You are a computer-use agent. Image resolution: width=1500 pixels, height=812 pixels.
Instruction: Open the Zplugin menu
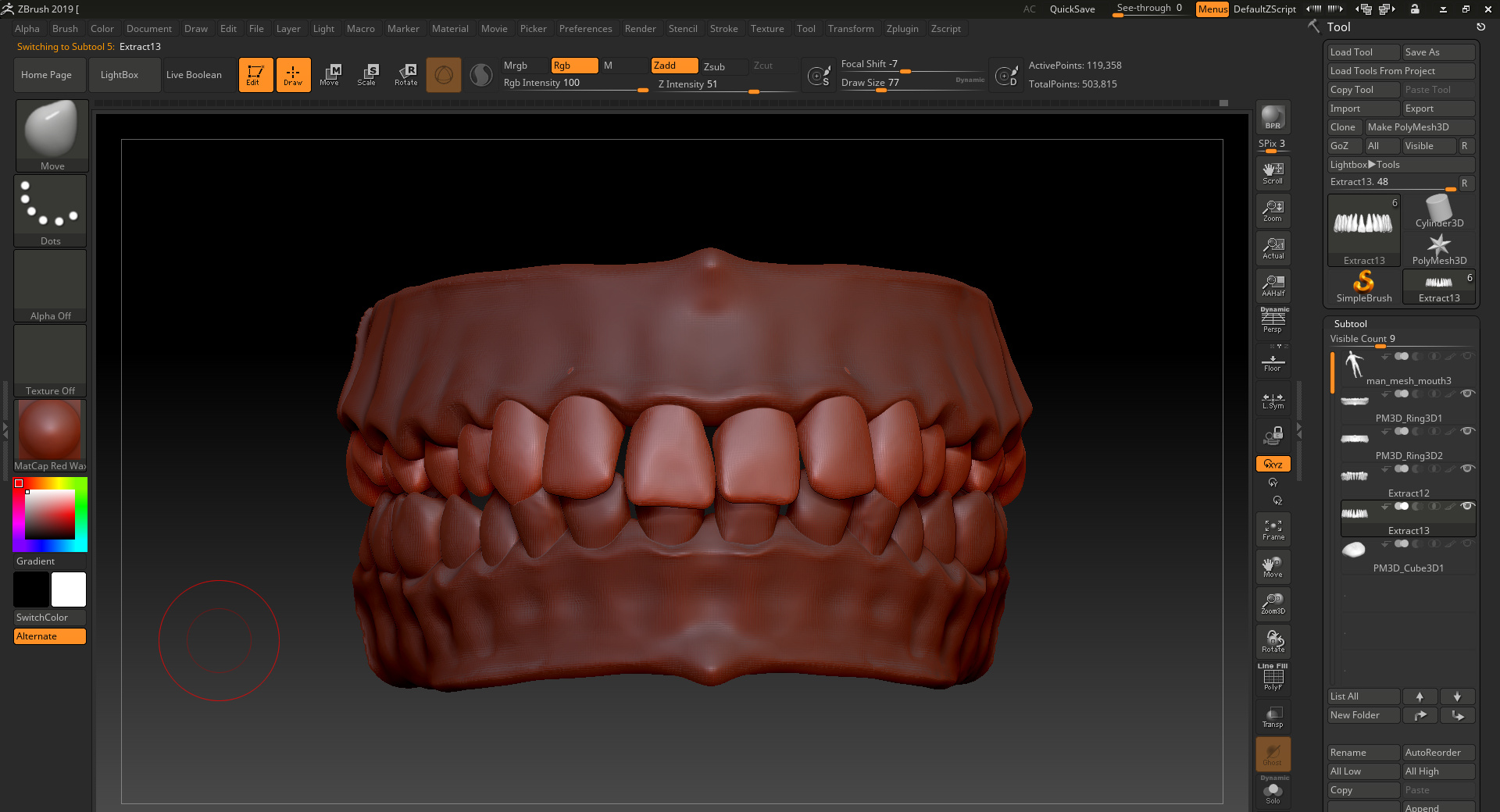click(902, 29)
